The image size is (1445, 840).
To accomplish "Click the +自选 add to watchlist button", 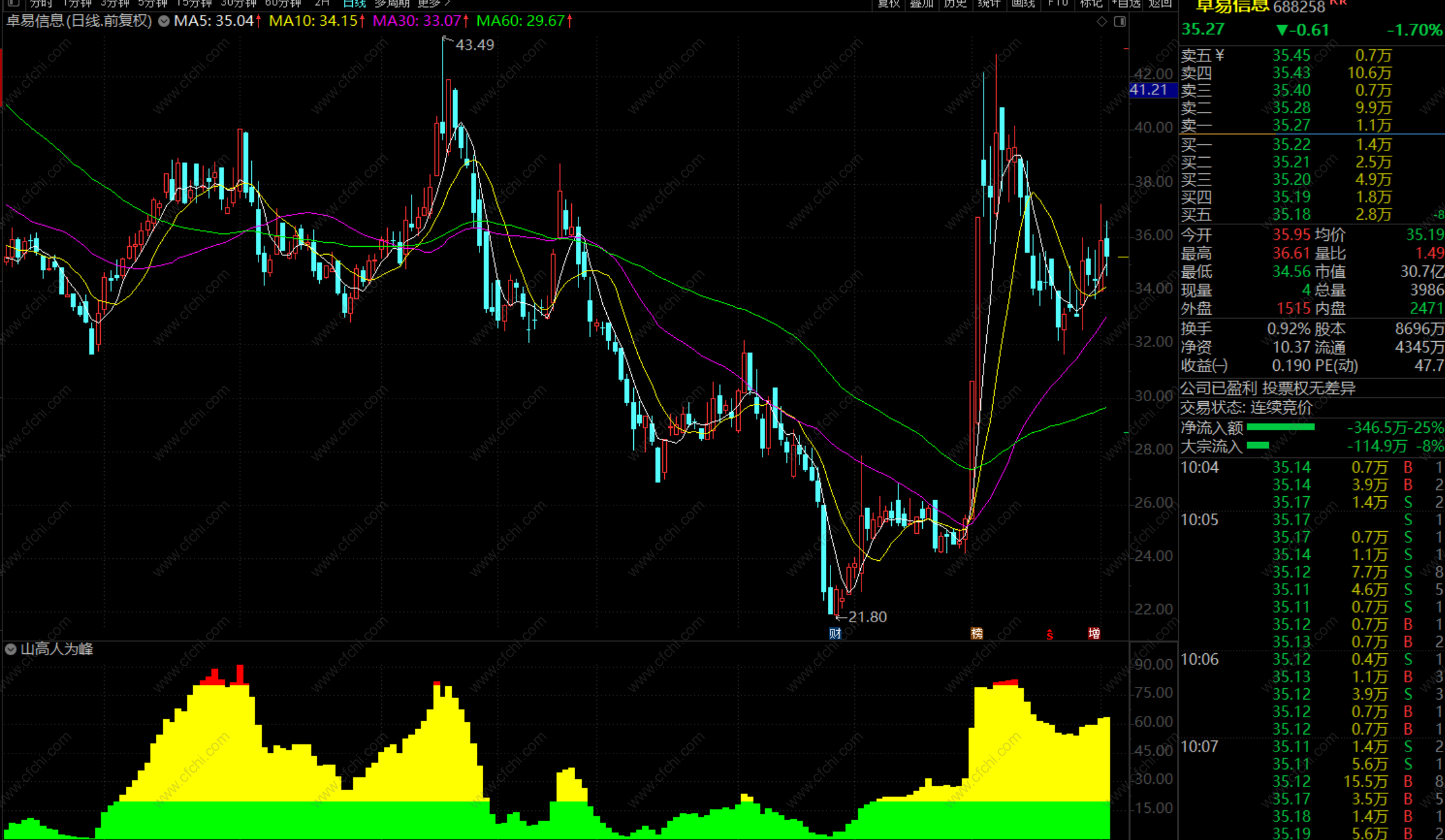I will point(1126,3).
